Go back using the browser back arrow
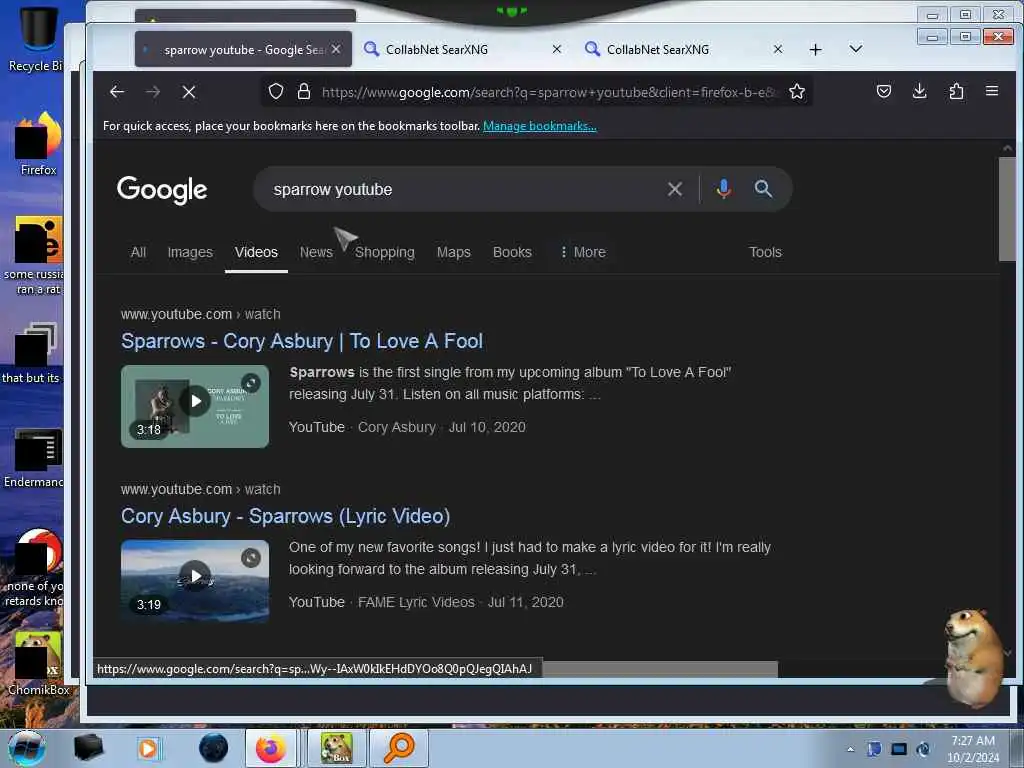The image size is (1024, 768). tap(117, 92)
